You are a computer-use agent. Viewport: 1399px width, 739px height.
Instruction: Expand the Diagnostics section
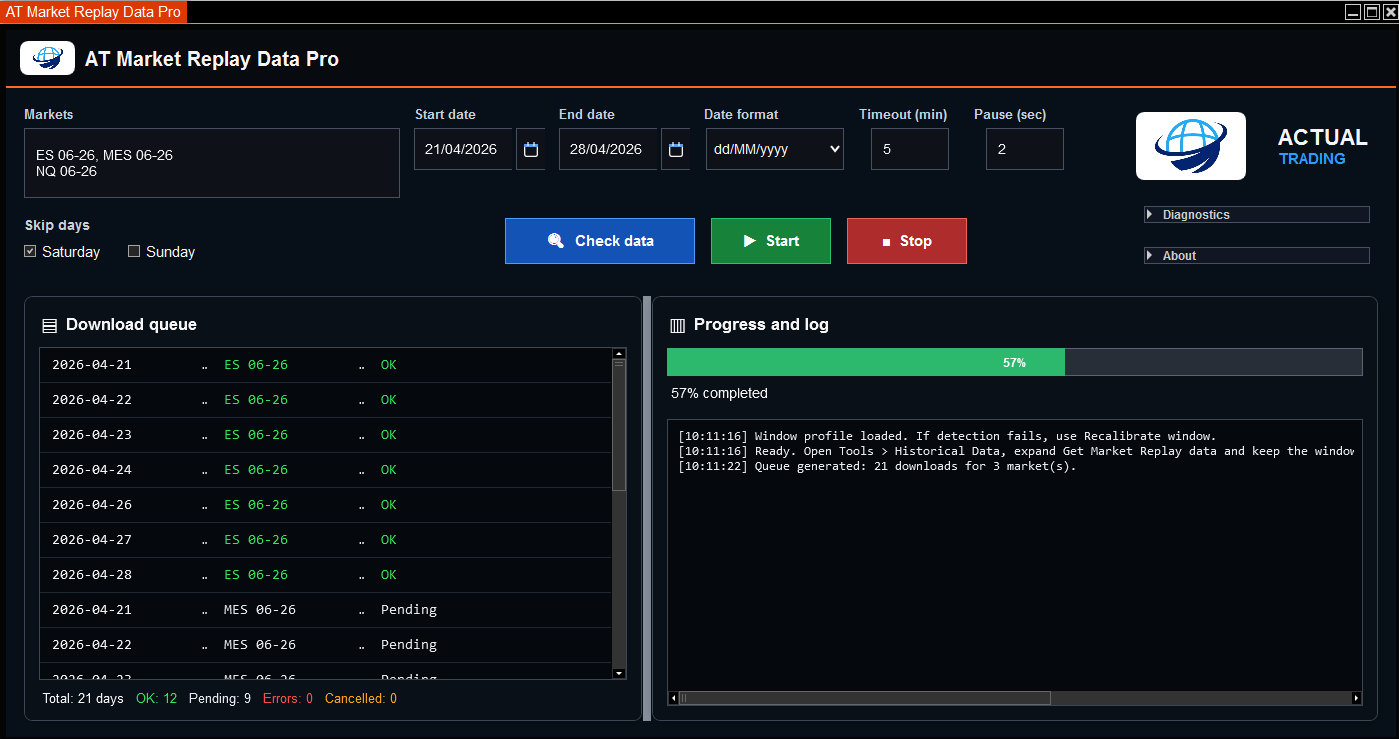1257,214
